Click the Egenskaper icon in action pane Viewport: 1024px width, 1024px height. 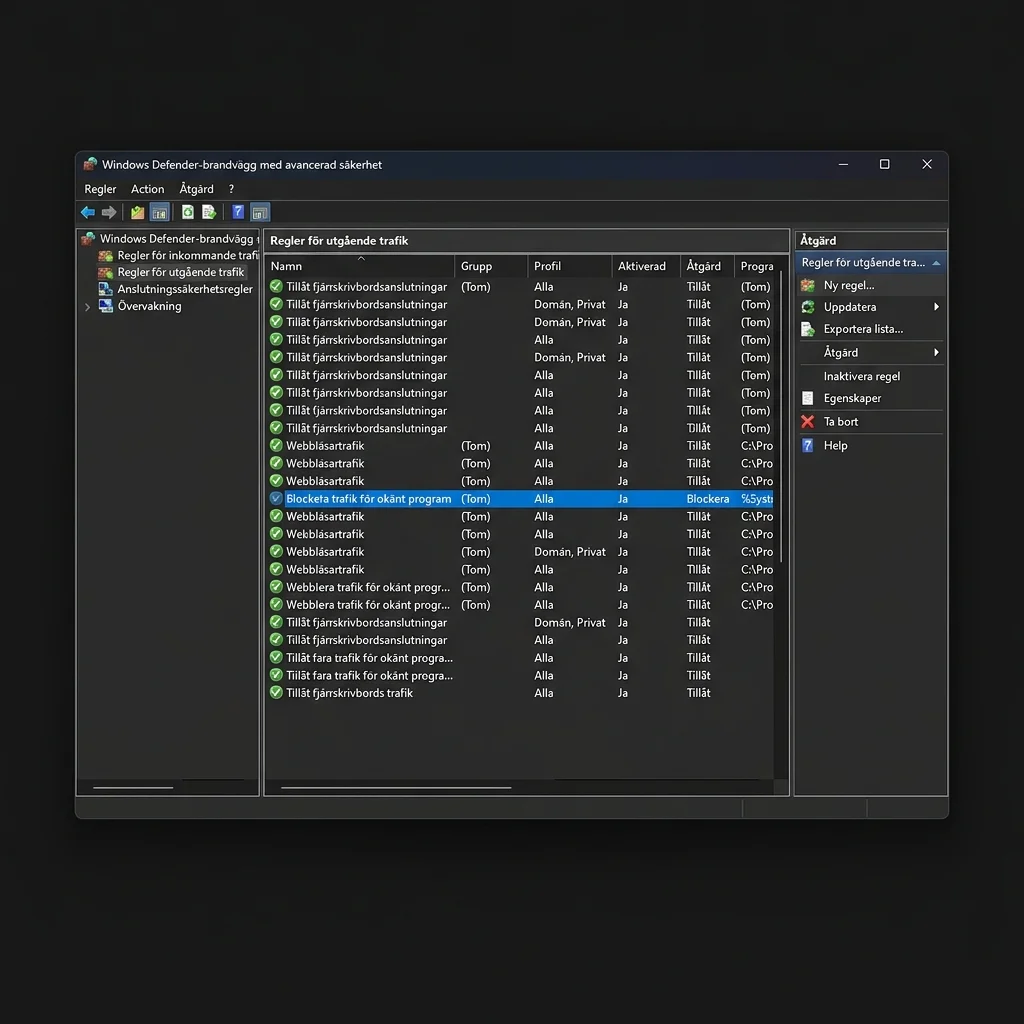(808, 398)
